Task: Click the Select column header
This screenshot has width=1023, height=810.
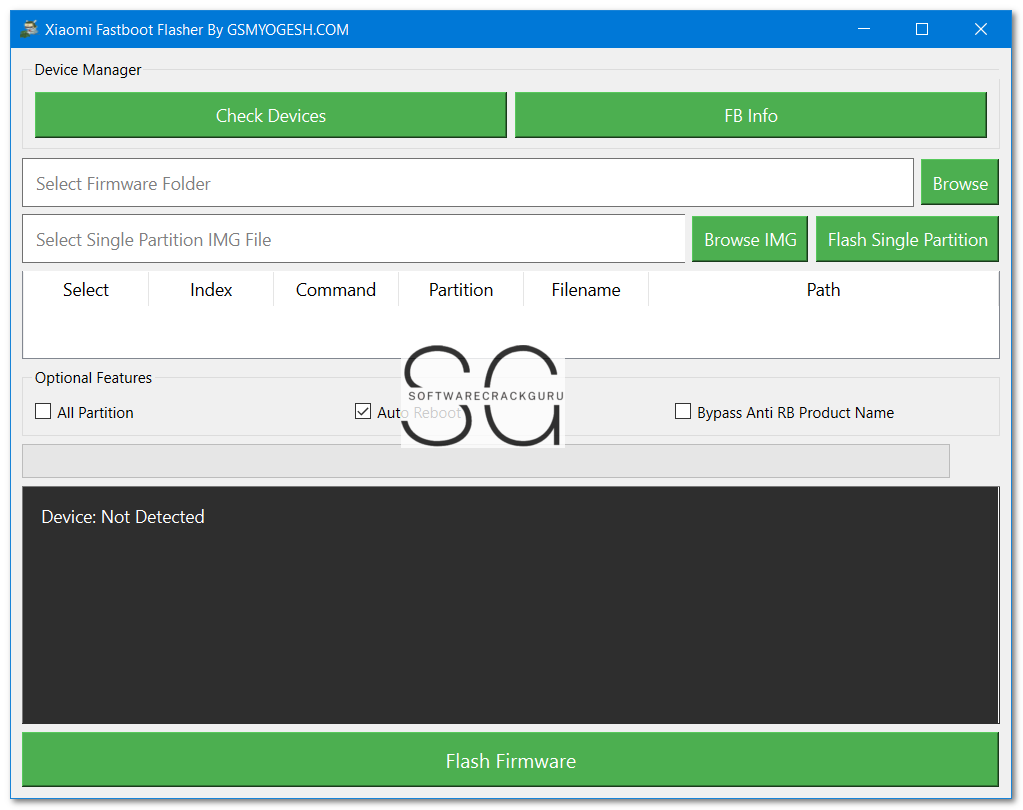Action: [x=85, y=290]
